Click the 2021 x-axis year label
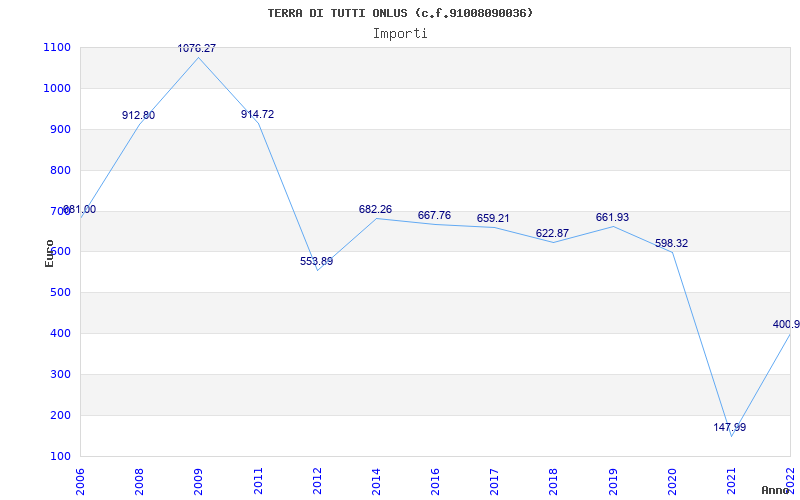 pyautogui.click(x=731, y=481)
